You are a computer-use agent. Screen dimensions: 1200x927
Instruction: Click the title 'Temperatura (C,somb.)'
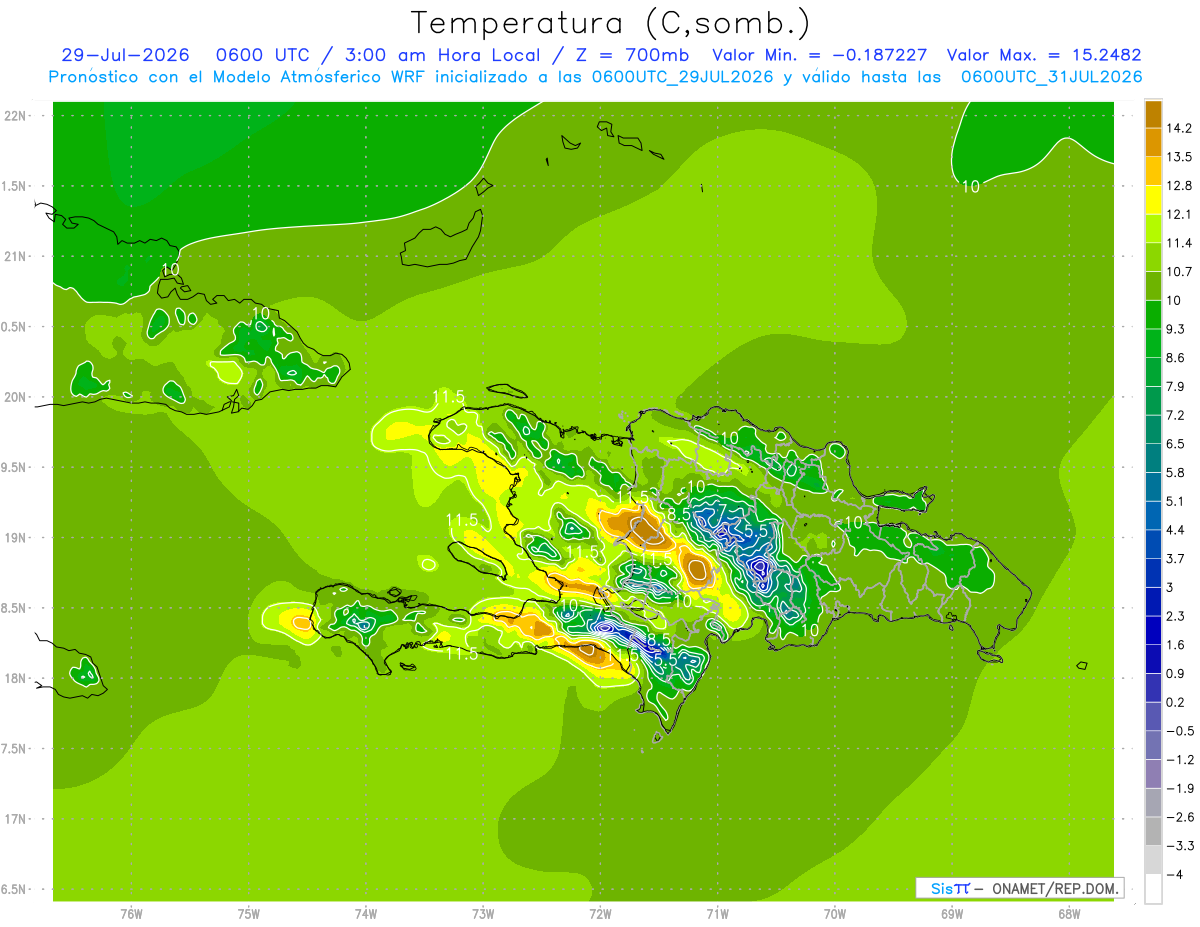[x=611, y=23]
